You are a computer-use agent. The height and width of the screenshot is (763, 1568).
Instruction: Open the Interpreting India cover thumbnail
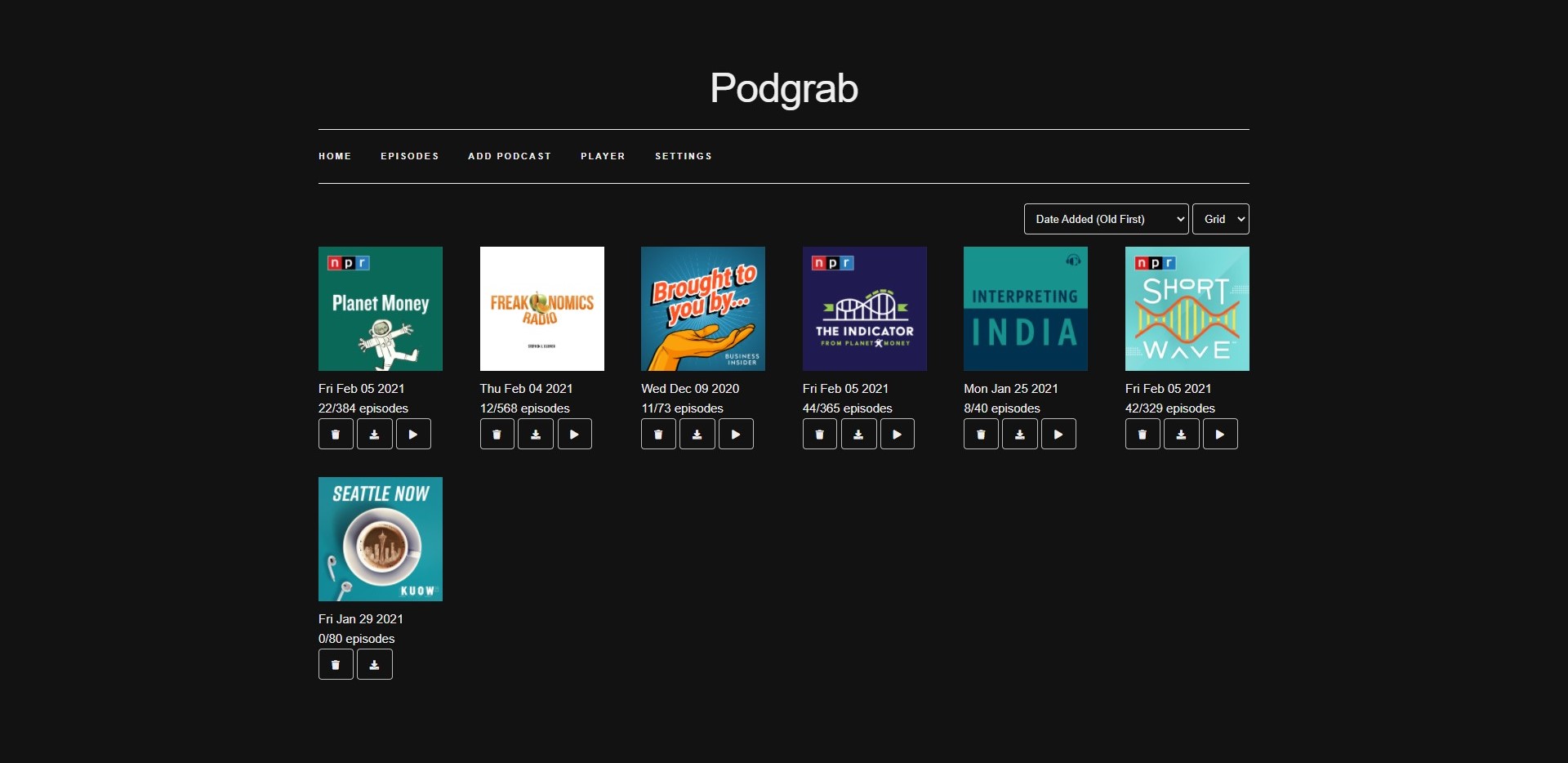point(1026,309)
